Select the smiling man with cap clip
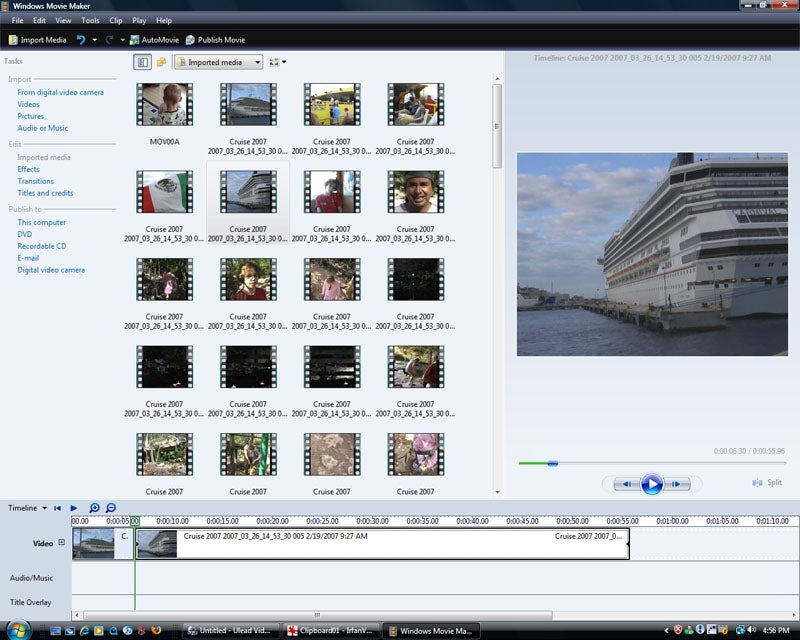Screen dimensions: 800x640 coord(415,192)
